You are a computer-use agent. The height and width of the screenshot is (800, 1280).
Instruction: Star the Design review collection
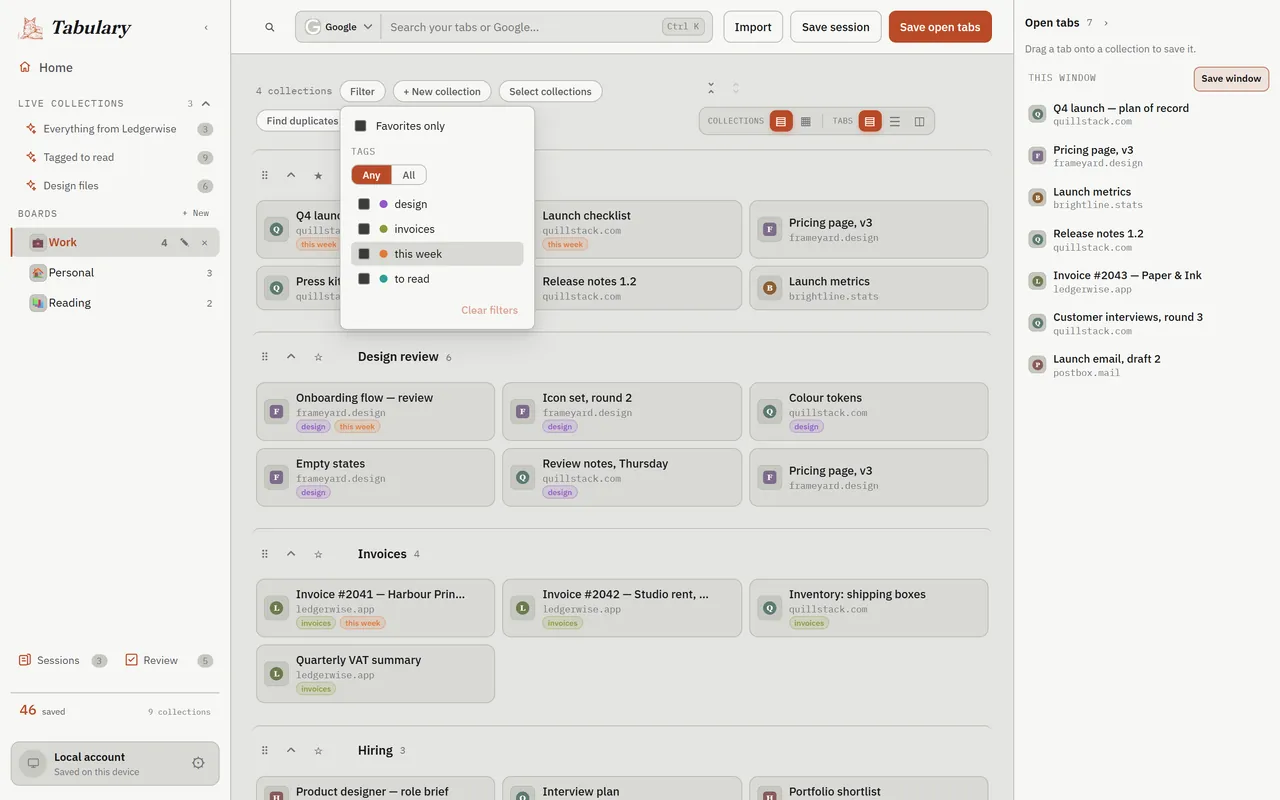click(318, 357)
